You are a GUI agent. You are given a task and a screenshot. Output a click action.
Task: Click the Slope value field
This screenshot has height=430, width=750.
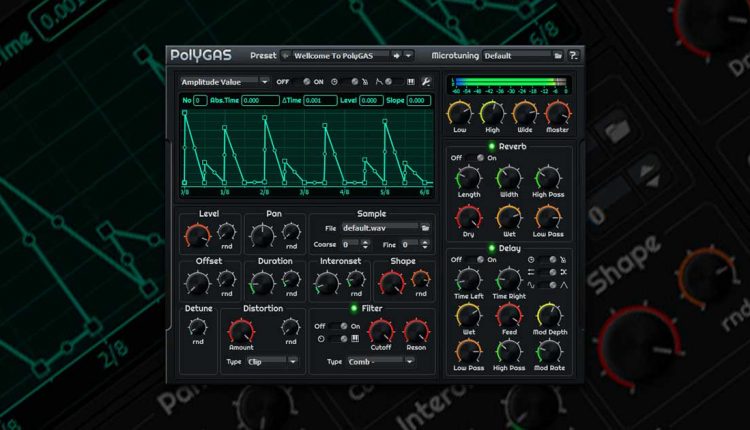(x=419, y=100)
